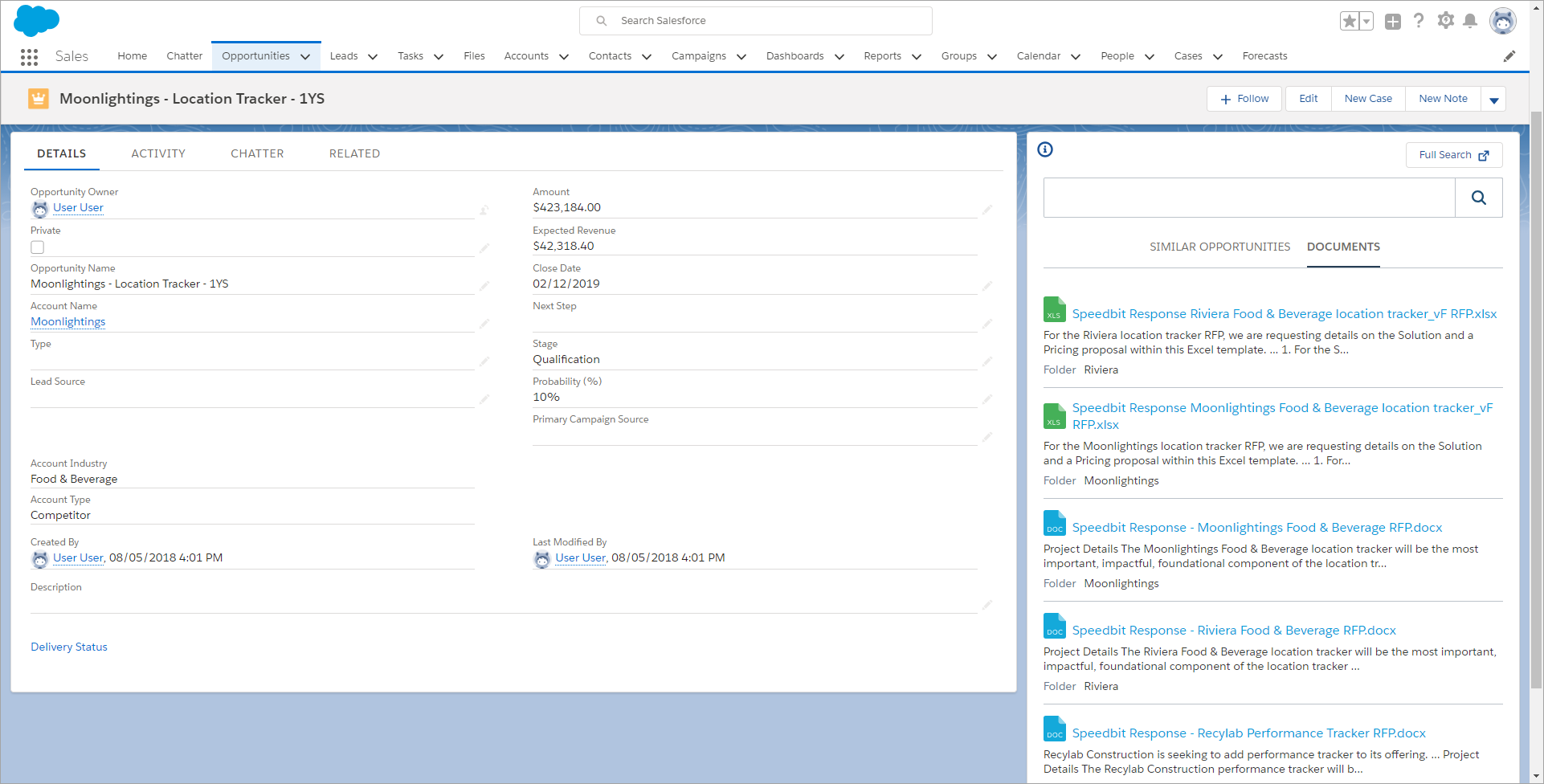
Task: Expand the Reports tab dropdown chevron
Action: [917, 57]
